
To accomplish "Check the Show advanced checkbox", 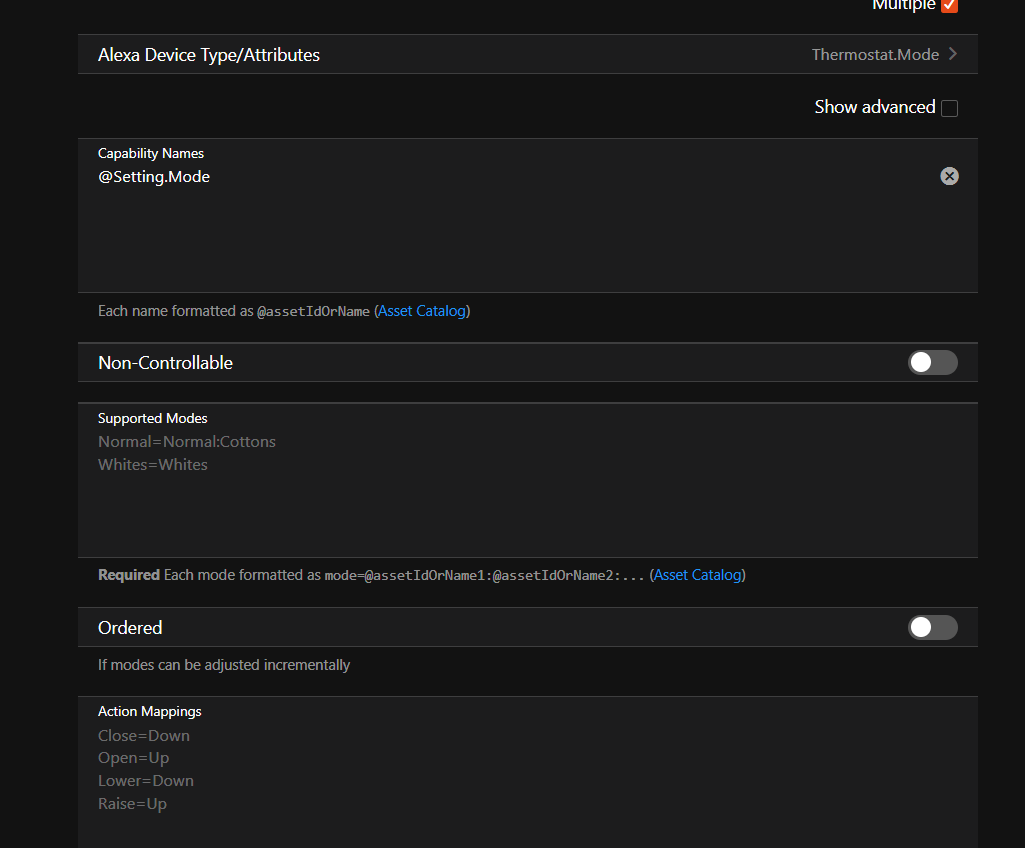I will click(949, 108).
